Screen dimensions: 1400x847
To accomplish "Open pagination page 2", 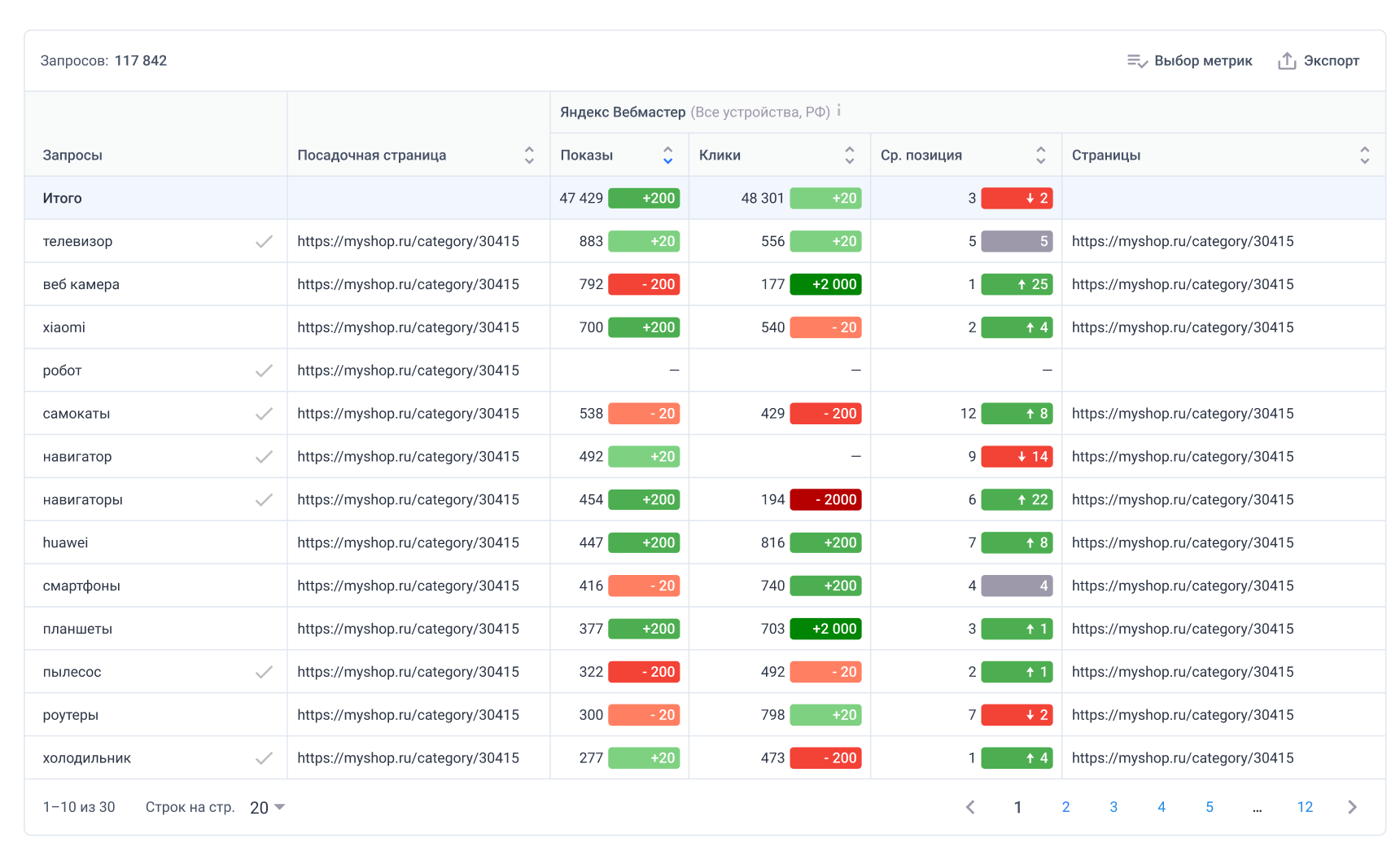I will [x=1065, y=807].
